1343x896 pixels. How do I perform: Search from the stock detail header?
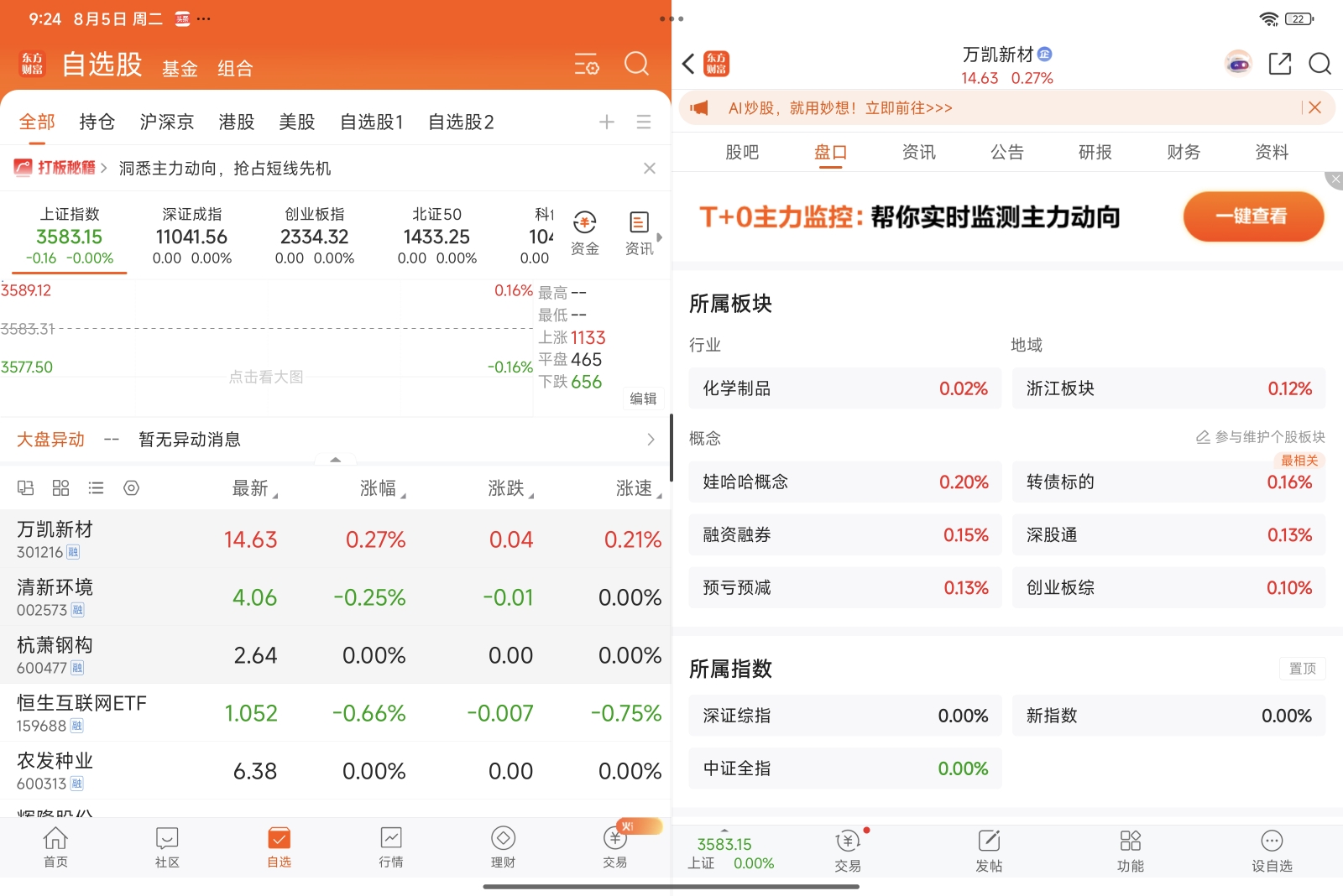(1320, 64)
